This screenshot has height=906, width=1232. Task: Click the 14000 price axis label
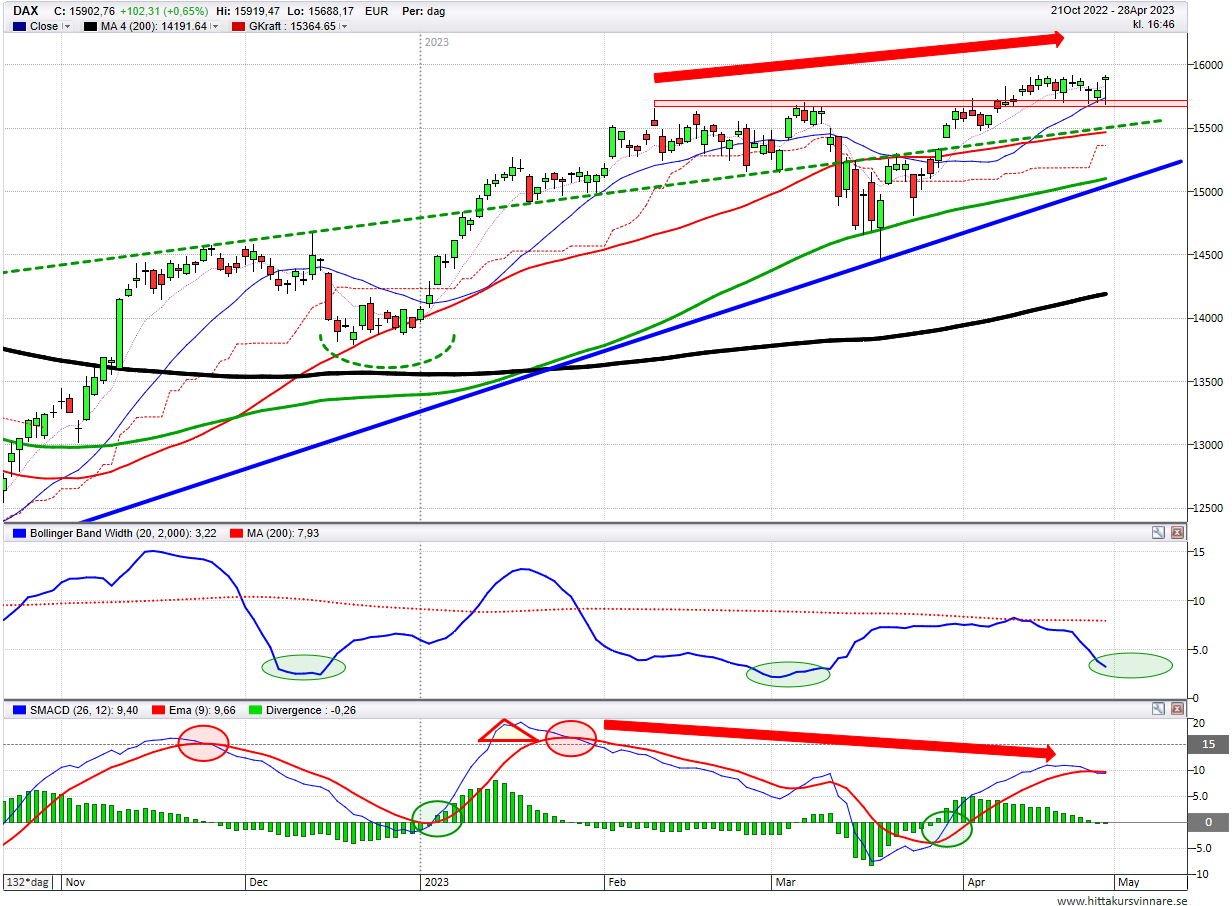[1208, 318]
